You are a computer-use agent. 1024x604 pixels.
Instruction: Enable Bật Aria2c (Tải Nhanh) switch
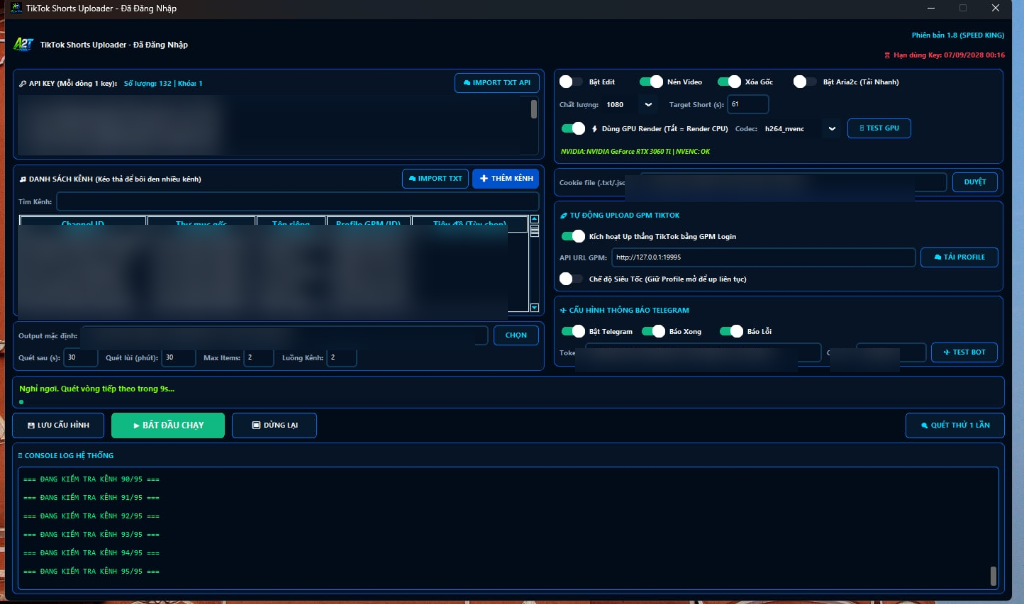point(804,82)
